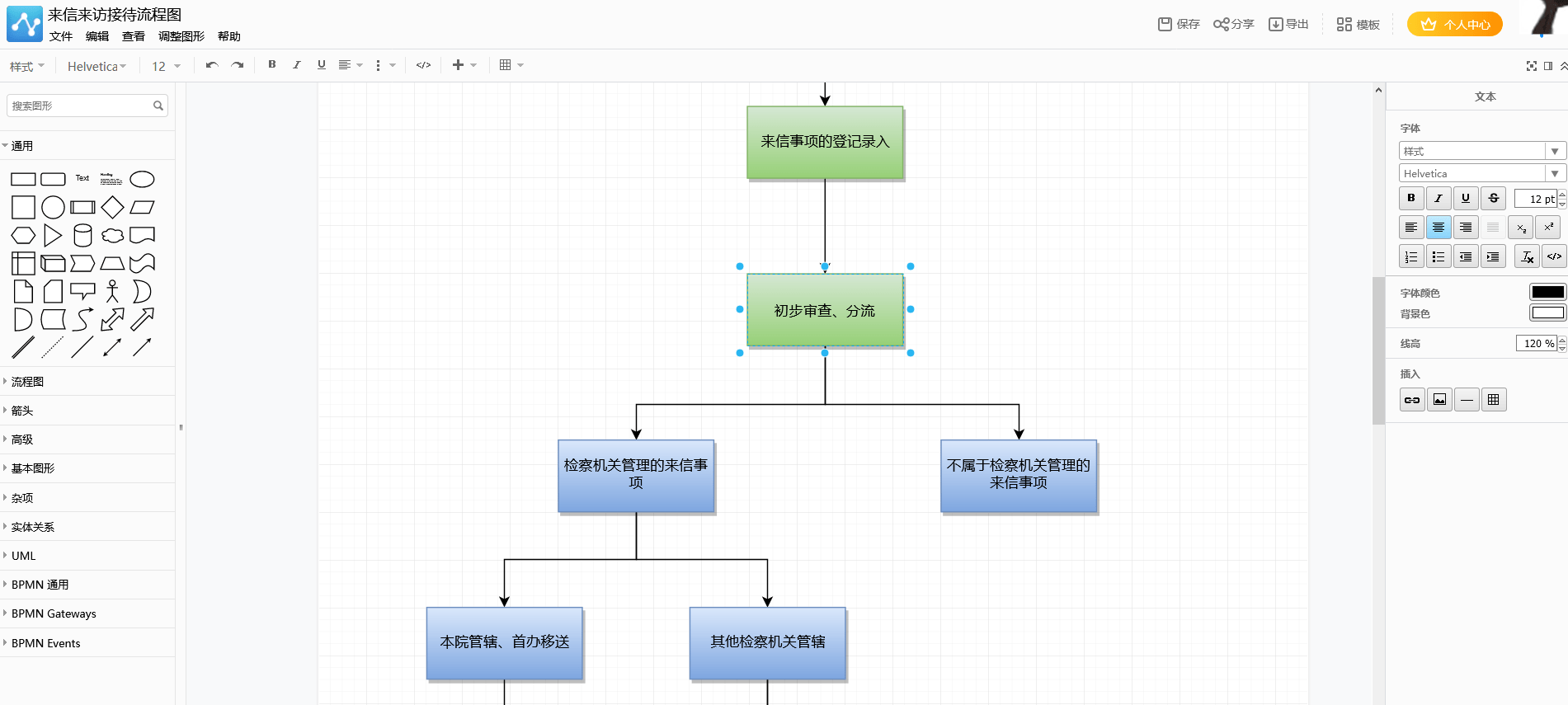Click the clear formatting icon
The height and width of the screenshot is (705, 1568).
click(1528, 257)
